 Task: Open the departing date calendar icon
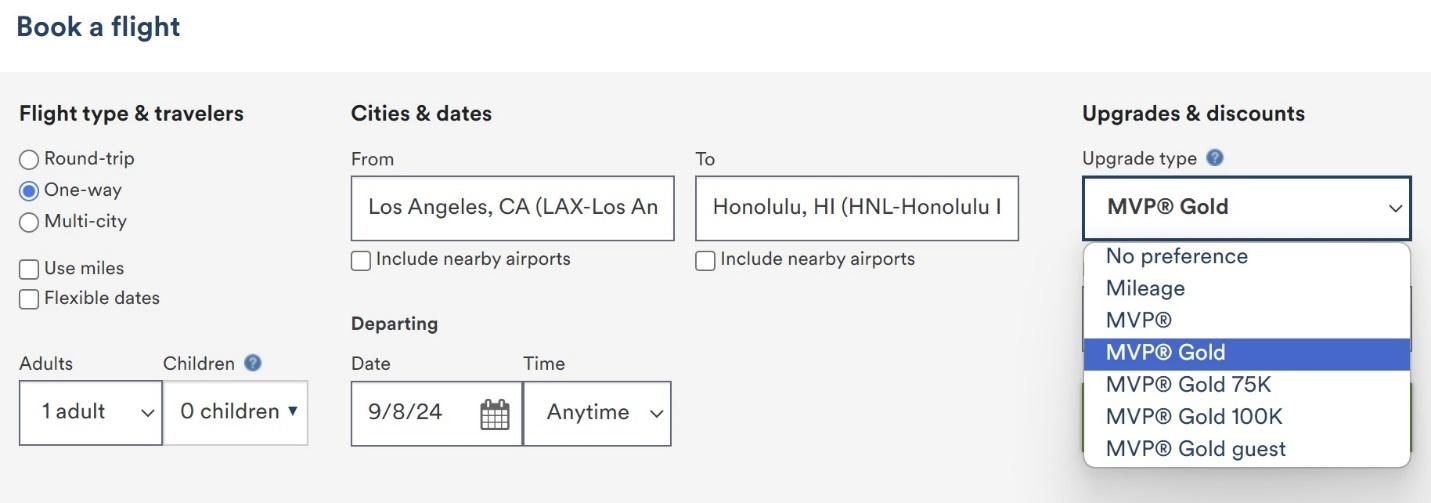(495, 413)
